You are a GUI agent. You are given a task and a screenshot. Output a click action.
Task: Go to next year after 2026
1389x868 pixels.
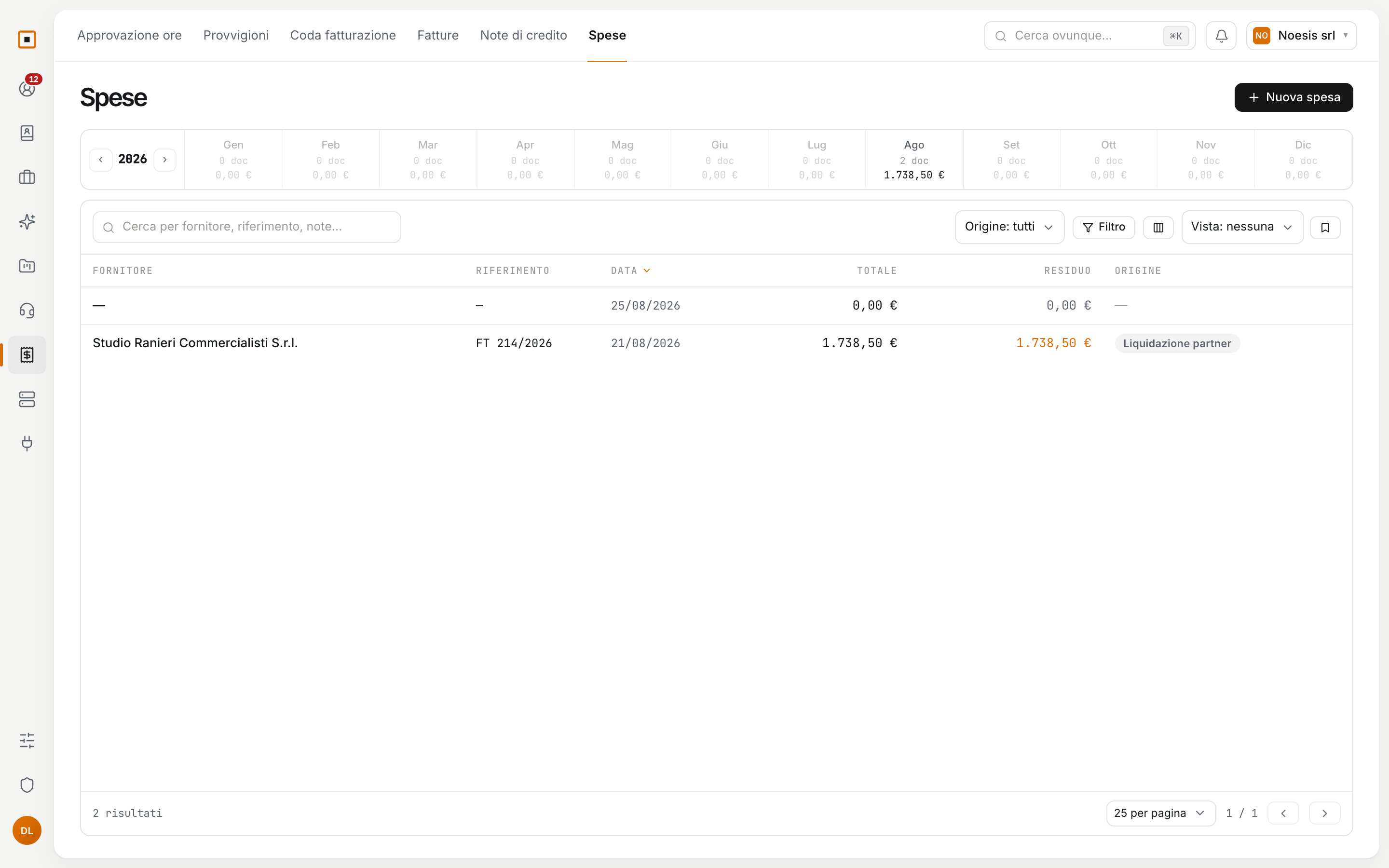click(165, 160)
